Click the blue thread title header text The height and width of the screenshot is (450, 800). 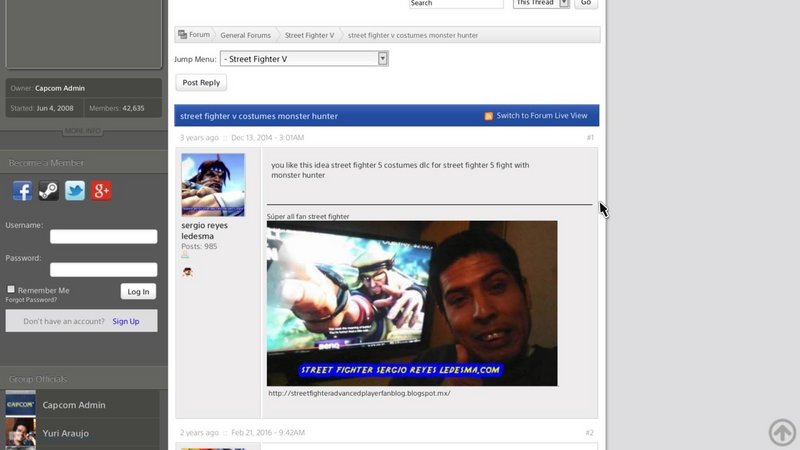tap(259, 116)
